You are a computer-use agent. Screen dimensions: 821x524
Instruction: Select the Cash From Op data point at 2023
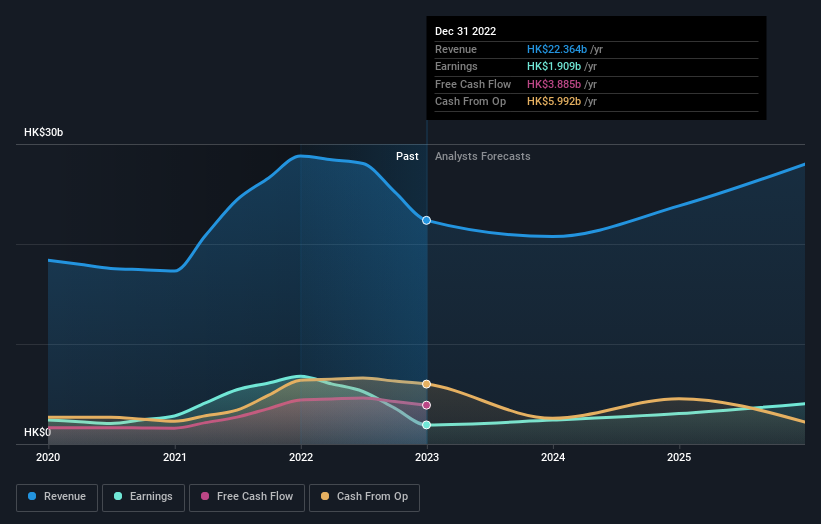click(427, 384)
